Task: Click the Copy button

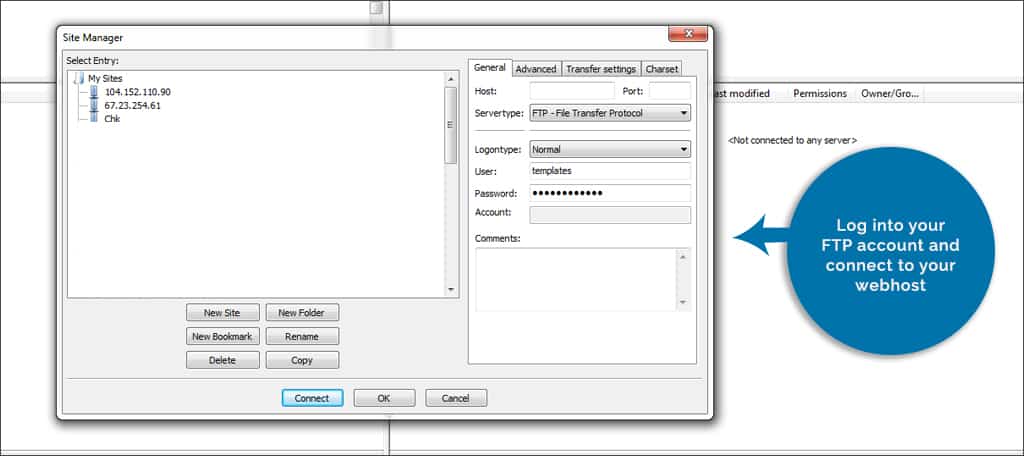Action: [x=302, y=360]
